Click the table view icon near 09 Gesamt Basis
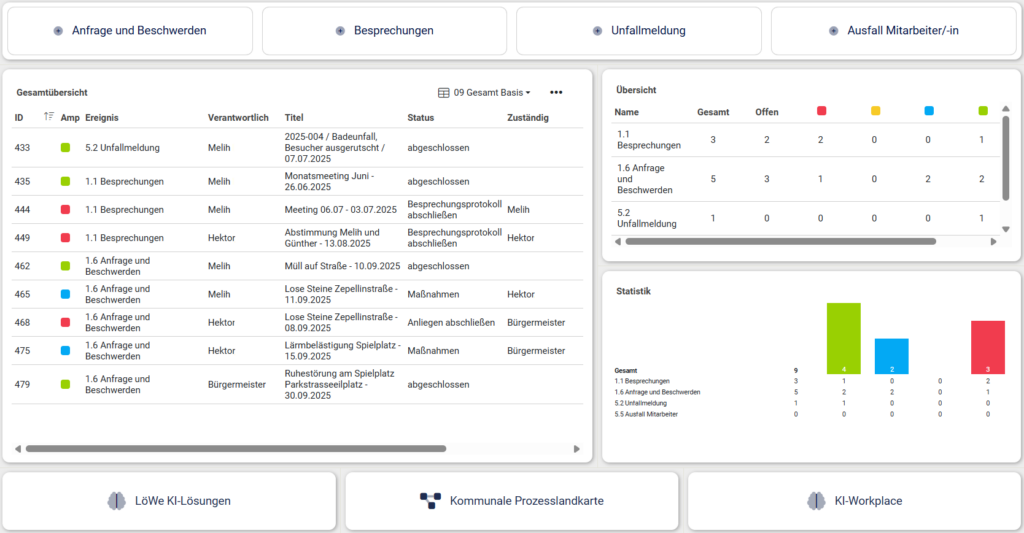 pyautogui.click(x=444, y=93)
